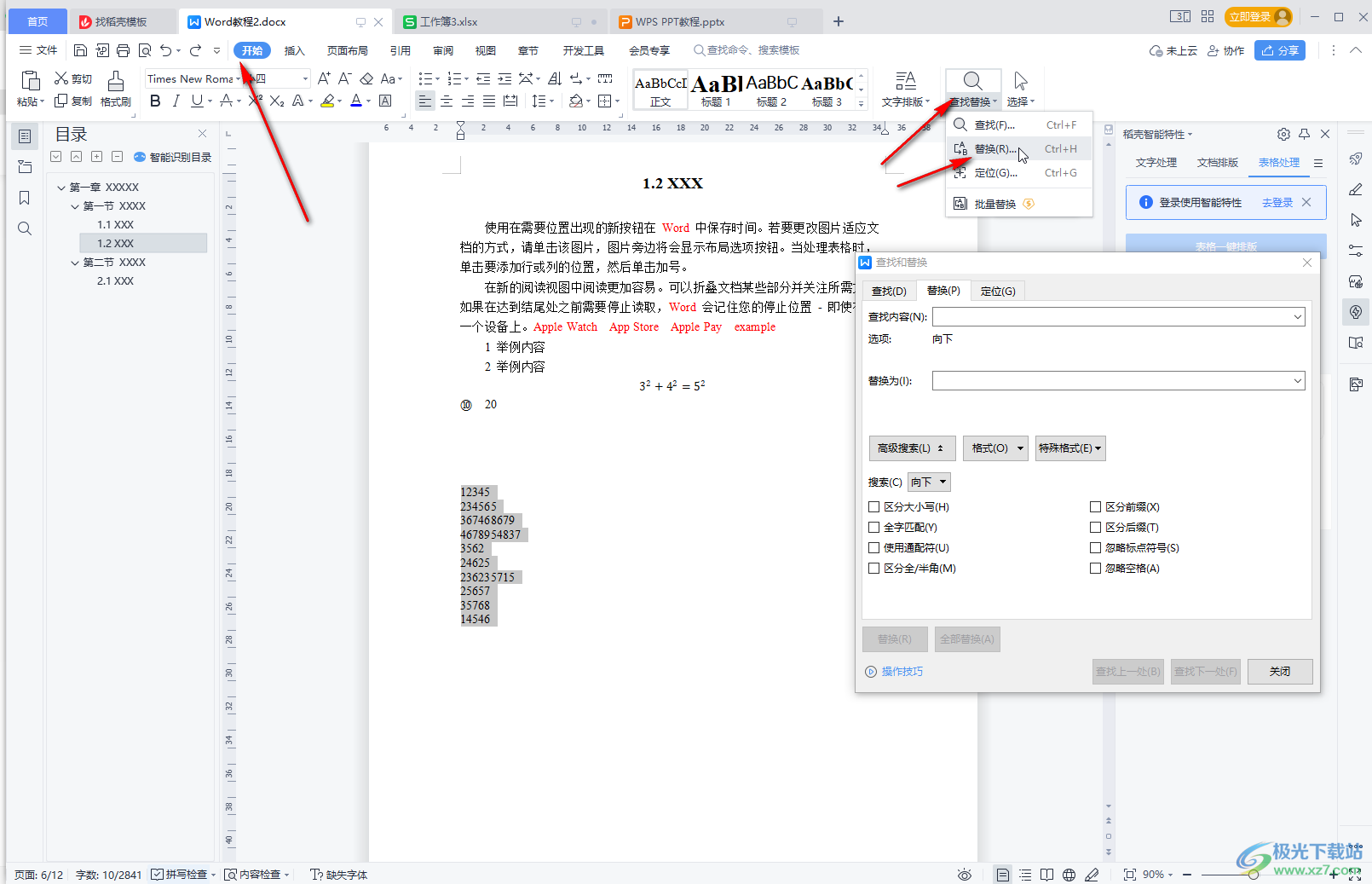
Task: Enable Match suffix checkbox (区分后缀)
Action: click(1096, 527)
